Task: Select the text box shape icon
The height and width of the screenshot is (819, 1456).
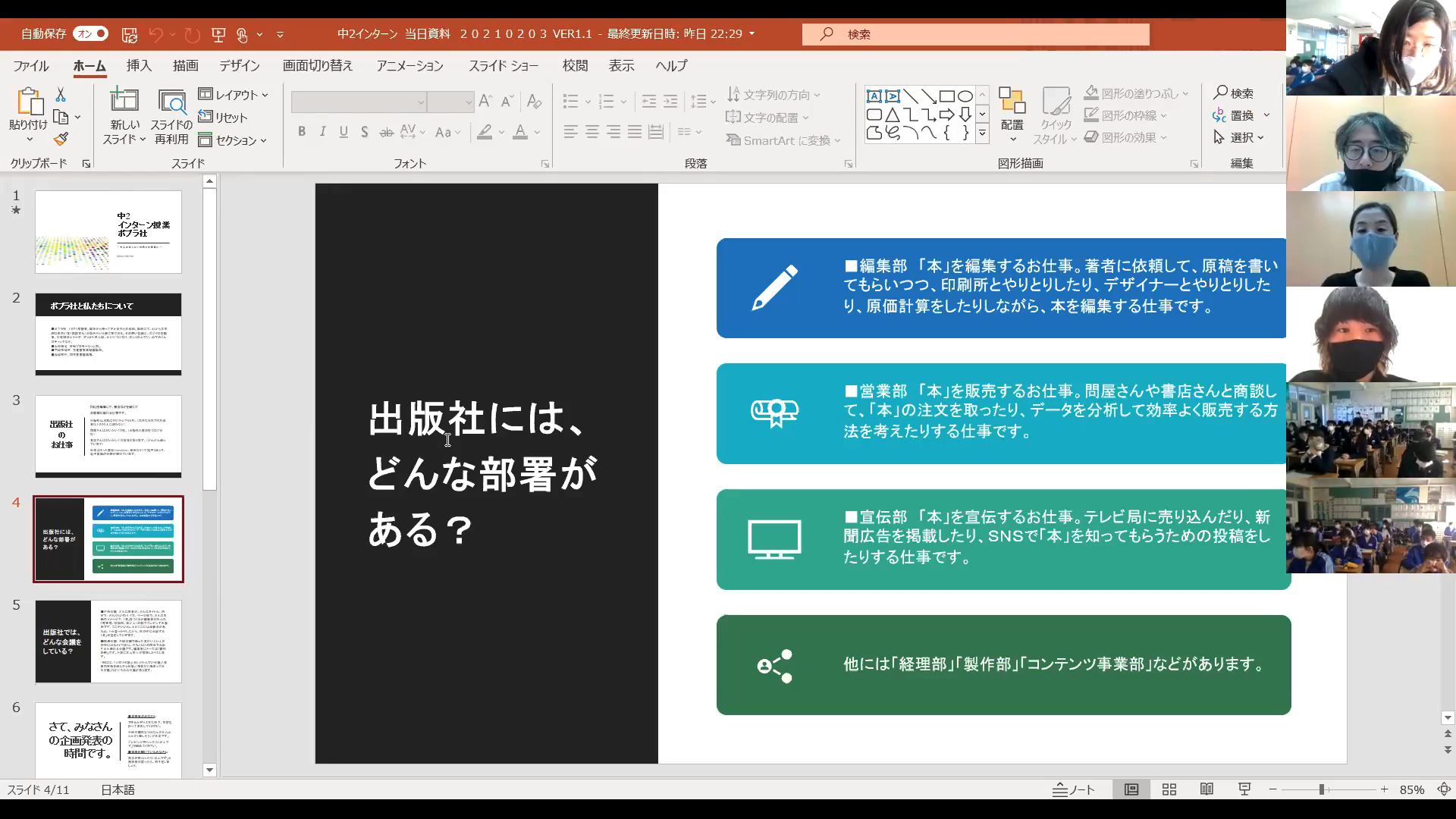Action: (874, 96)
